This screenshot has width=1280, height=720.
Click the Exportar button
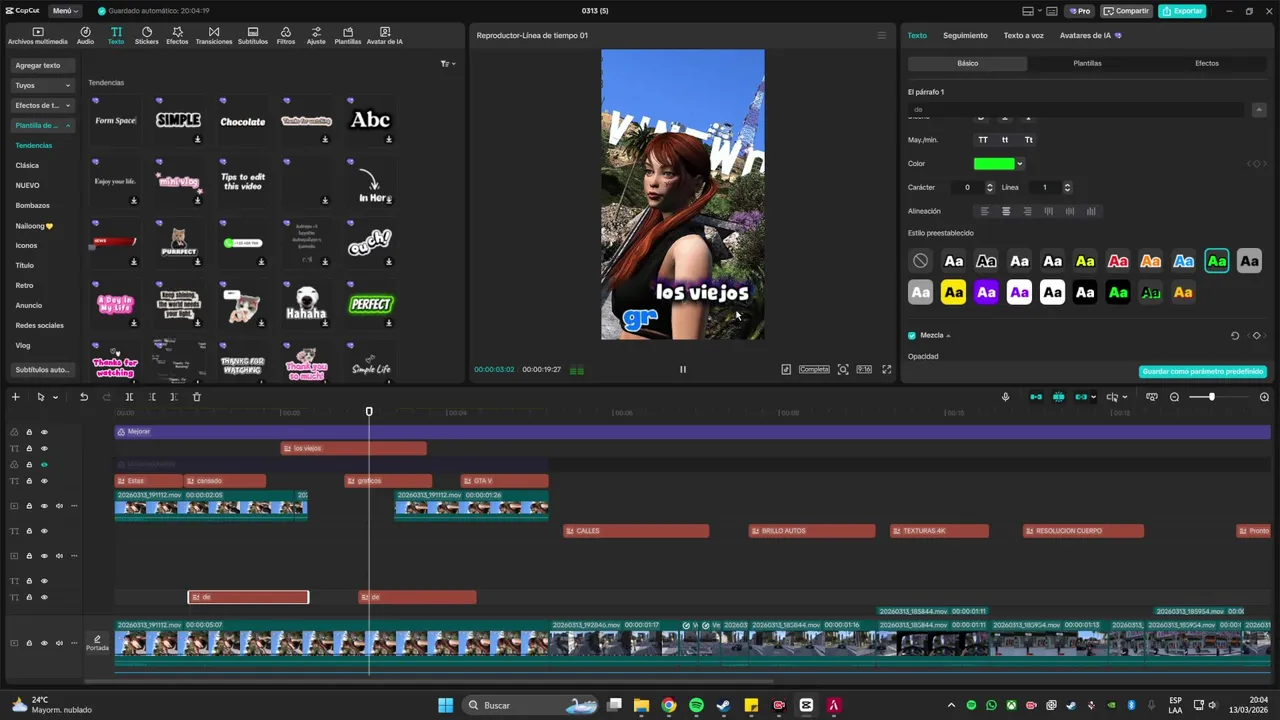[x=1182, y=11]
